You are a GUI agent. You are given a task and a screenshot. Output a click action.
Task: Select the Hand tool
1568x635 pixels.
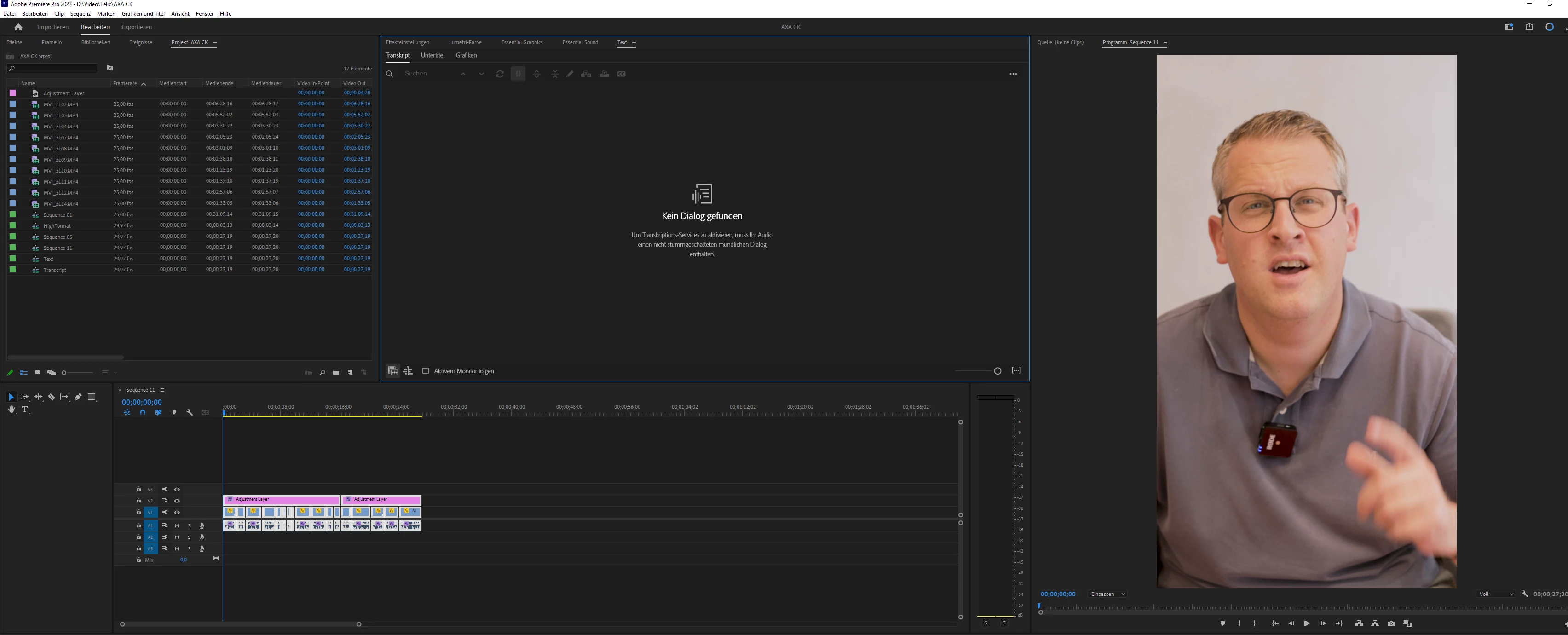11,410
